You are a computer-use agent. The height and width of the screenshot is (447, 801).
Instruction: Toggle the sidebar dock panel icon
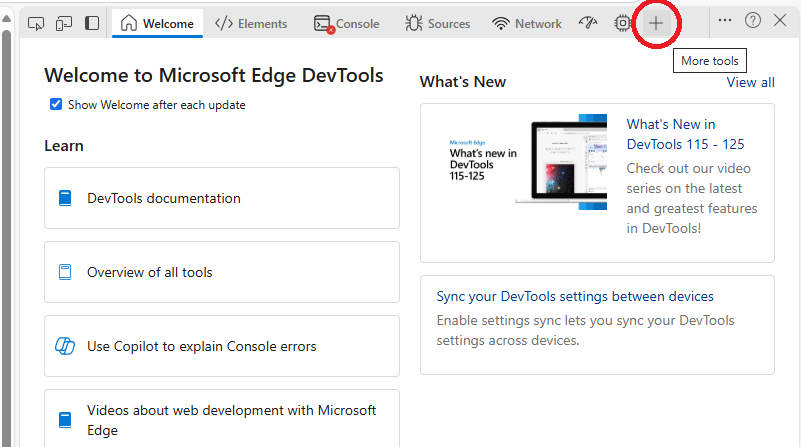click(x=92, y=23)
